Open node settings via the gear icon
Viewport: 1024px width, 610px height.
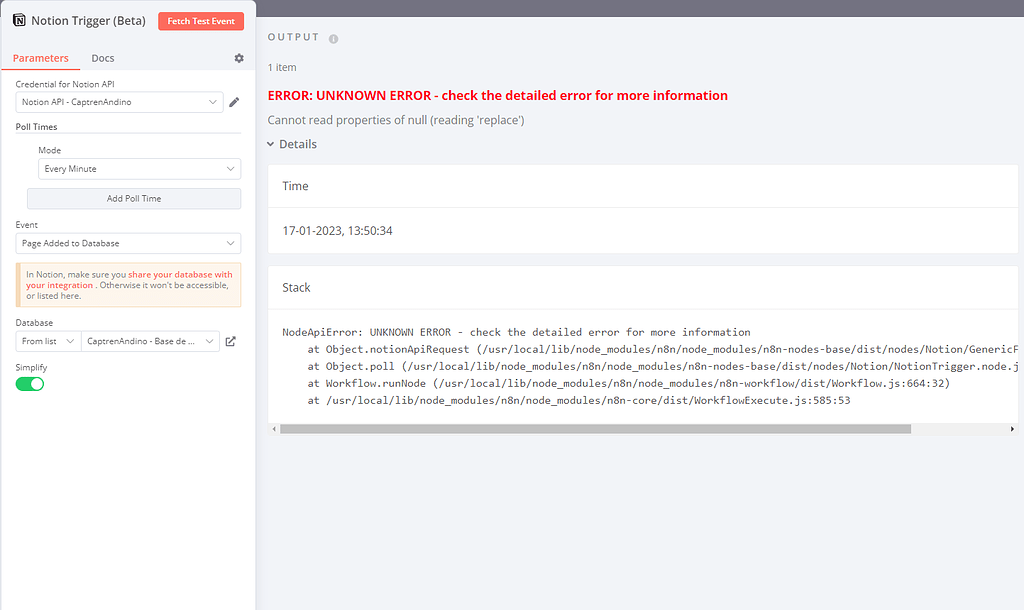pos(239,58)
